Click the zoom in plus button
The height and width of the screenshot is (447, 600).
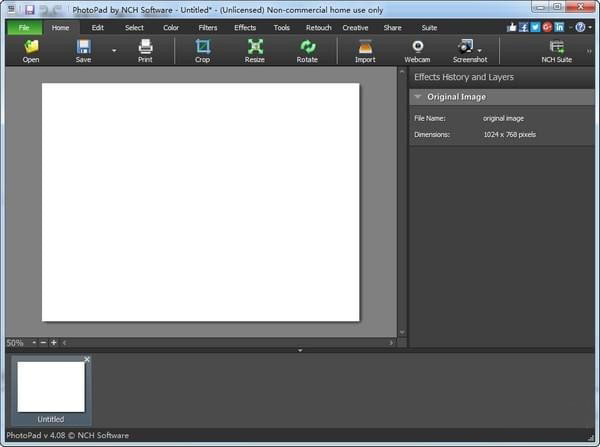pyautogui.click(x=53, y=343)
